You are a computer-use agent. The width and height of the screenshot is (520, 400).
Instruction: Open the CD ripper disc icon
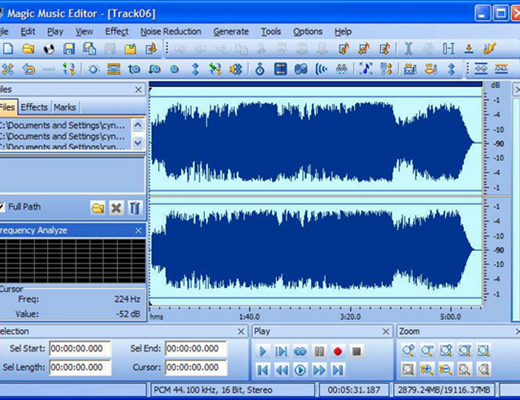[49, 49]
